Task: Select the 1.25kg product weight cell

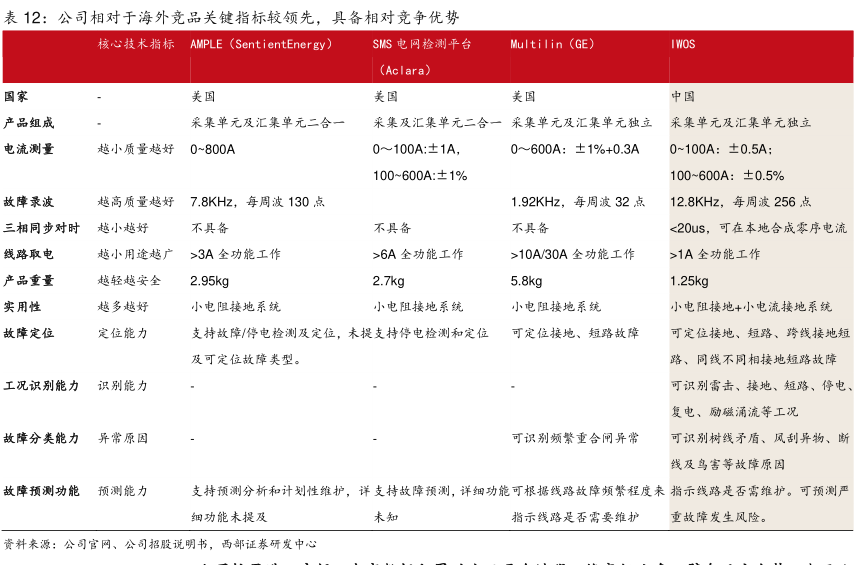Action: click(690, 281)
